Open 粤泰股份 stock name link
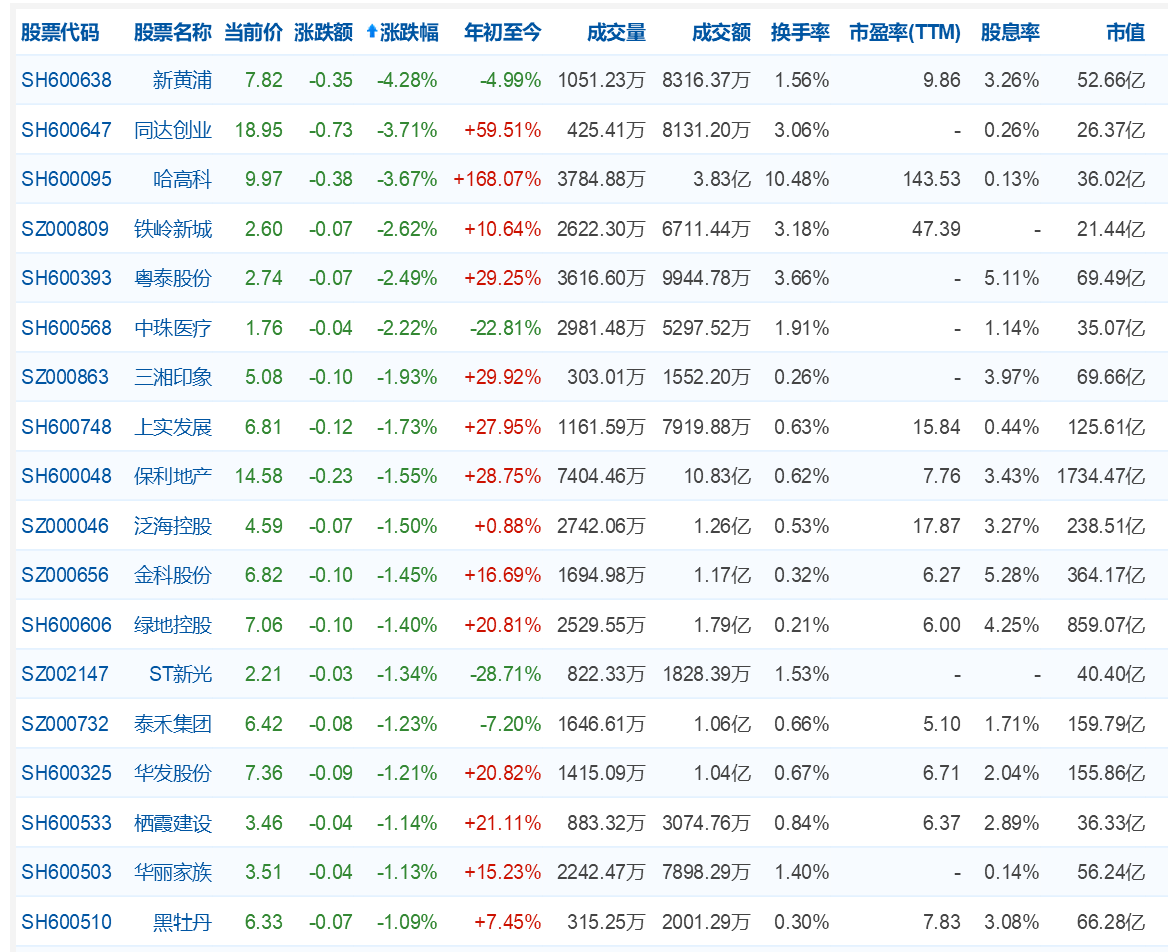1168x952 pixels. (173, 278)
